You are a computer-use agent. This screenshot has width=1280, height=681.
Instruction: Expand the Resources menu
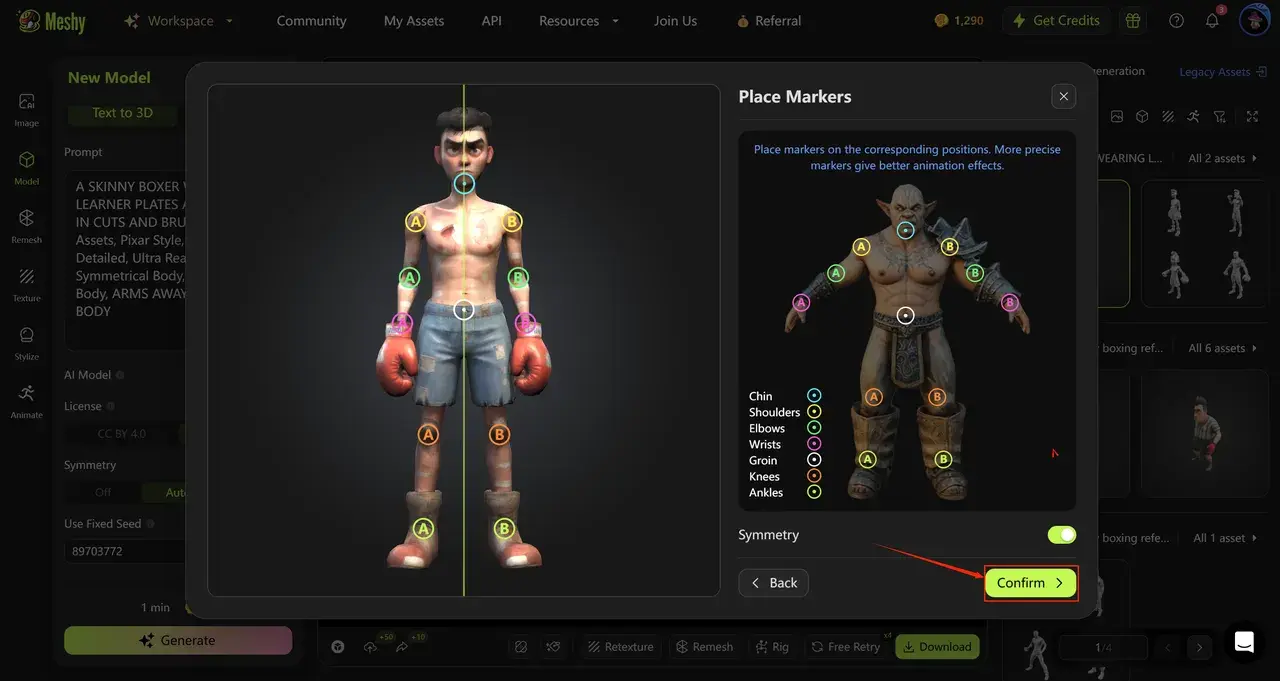(579, 21)
